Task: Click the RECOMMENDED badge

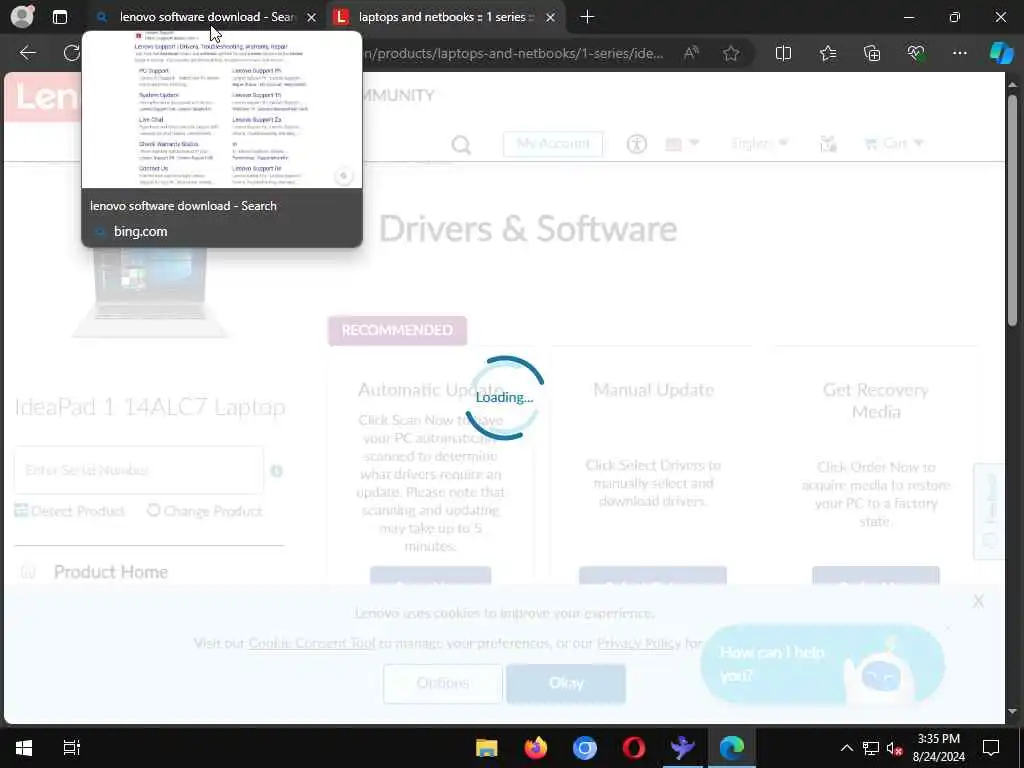Action: pos(397,330)
